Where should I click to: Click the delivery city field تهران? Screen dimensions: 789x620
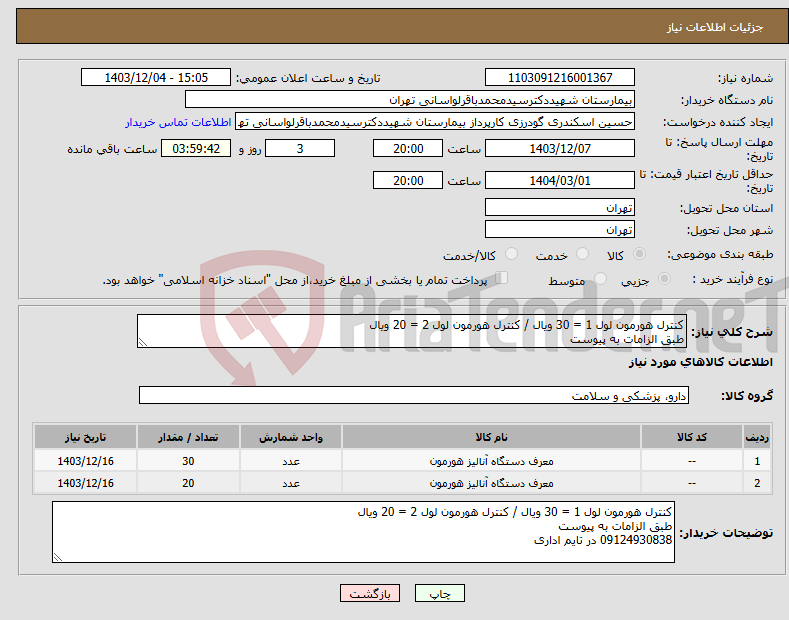(x=560, y=229)
